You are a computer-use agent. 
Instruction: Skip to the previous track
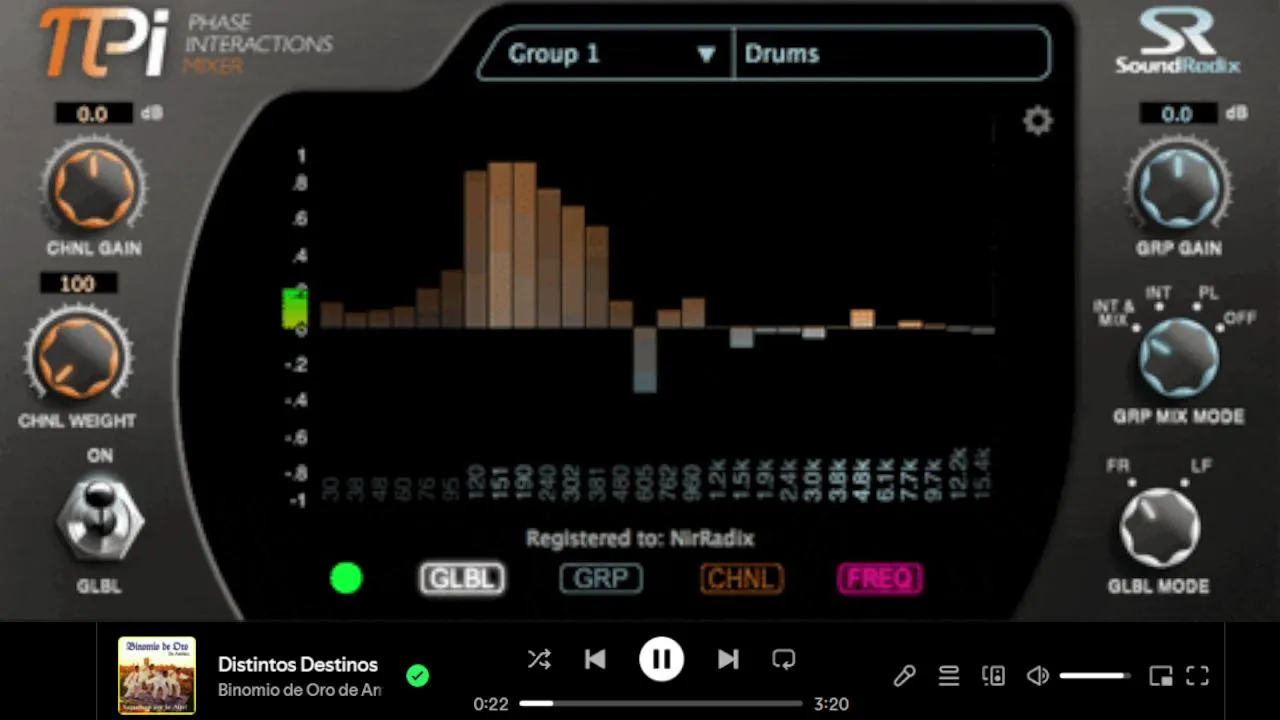coord(595,659)
